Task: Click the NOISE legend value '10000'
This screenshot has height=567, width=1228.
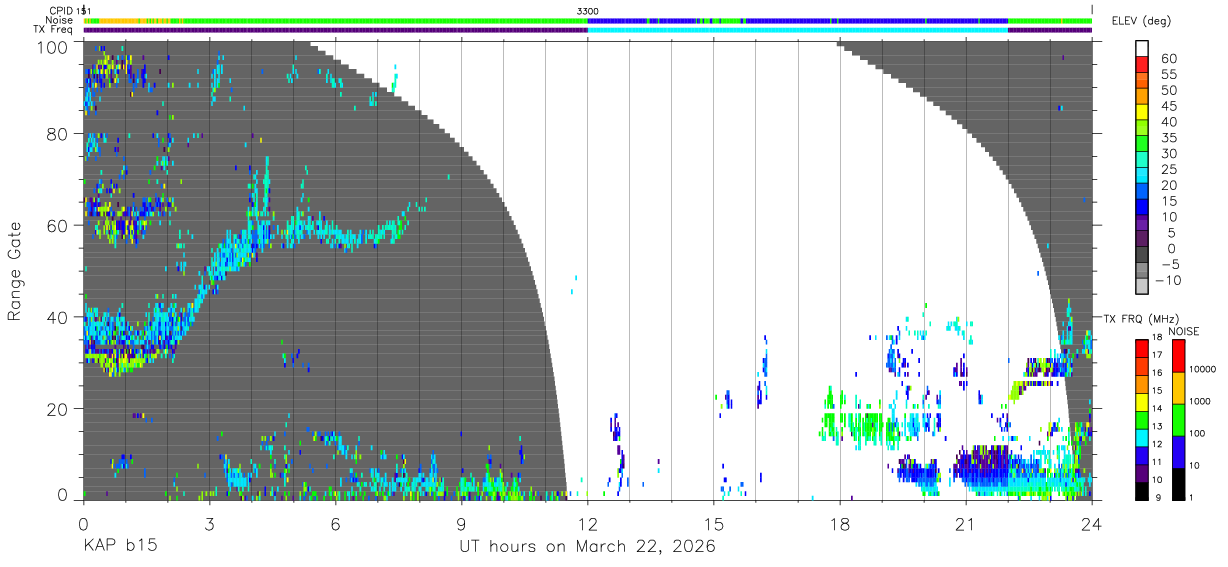Action: 1201,369
